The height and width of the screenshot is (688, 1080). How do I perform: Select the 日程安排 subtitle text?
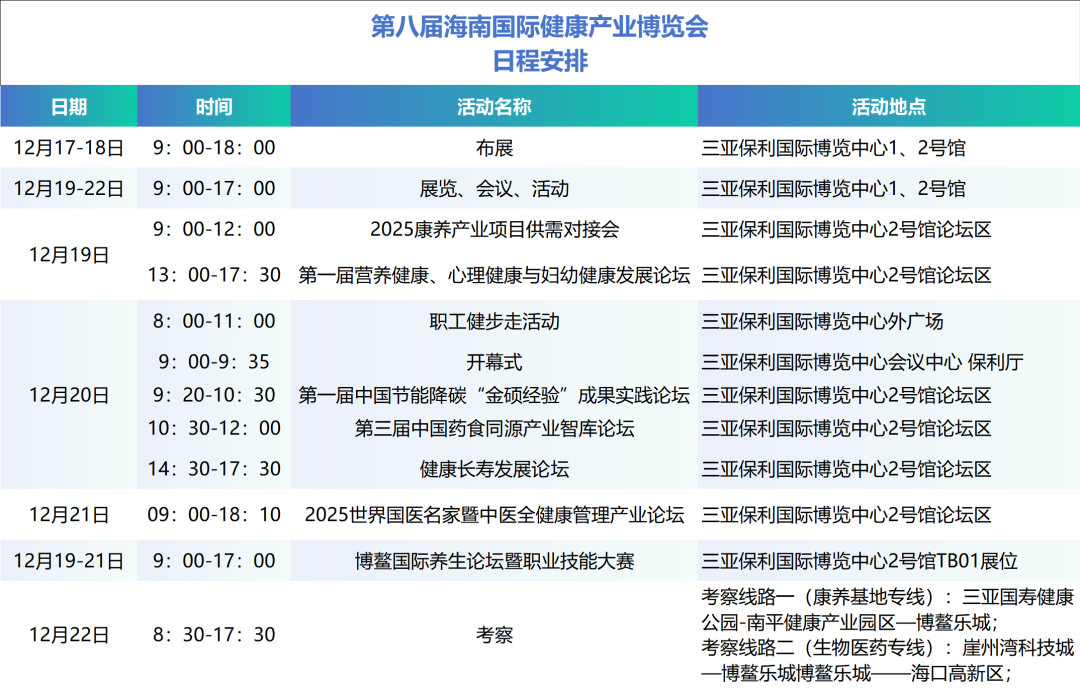[x=540, y=61]
